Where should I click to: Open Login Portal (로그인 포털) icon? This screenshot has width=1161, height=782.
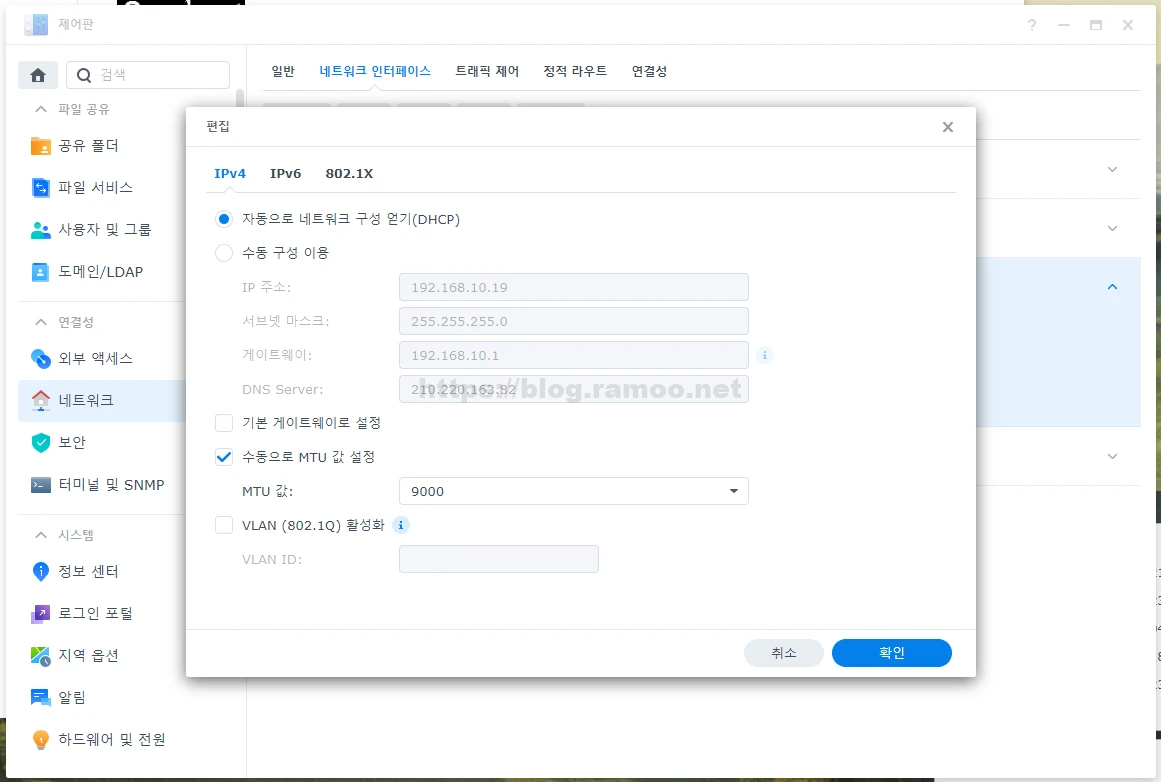pyautogui.click(x=41, y=613)
